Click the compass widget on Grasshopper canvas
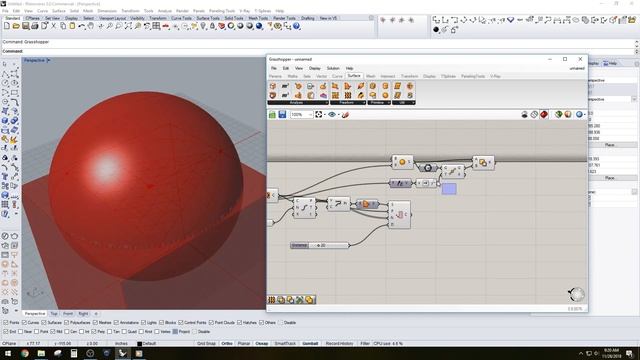Viewport: 640px width, 360px height. [576, 294]
